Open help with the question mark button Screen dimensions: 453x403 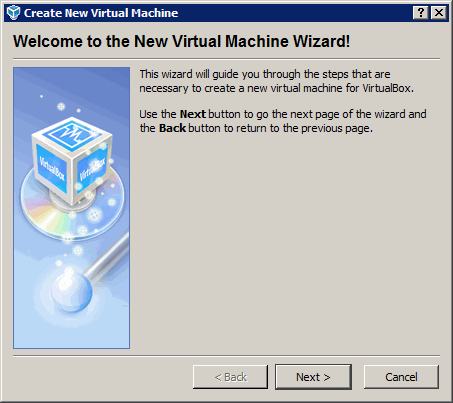tap(421, 13)
